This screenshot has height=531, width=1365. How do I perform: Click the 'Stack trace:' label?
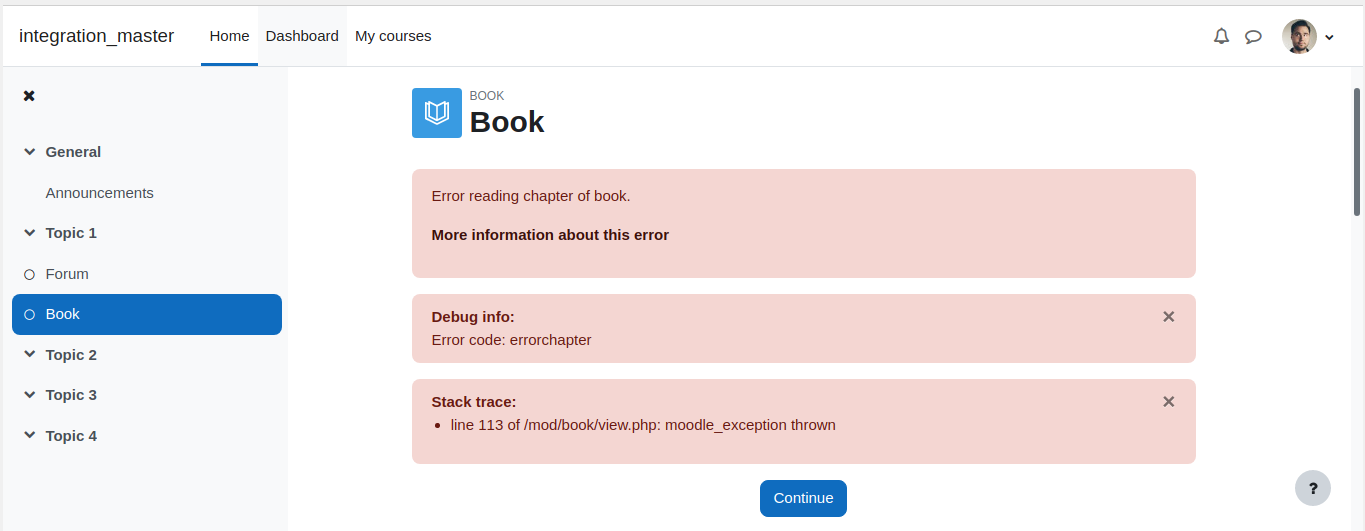[474, 402]
